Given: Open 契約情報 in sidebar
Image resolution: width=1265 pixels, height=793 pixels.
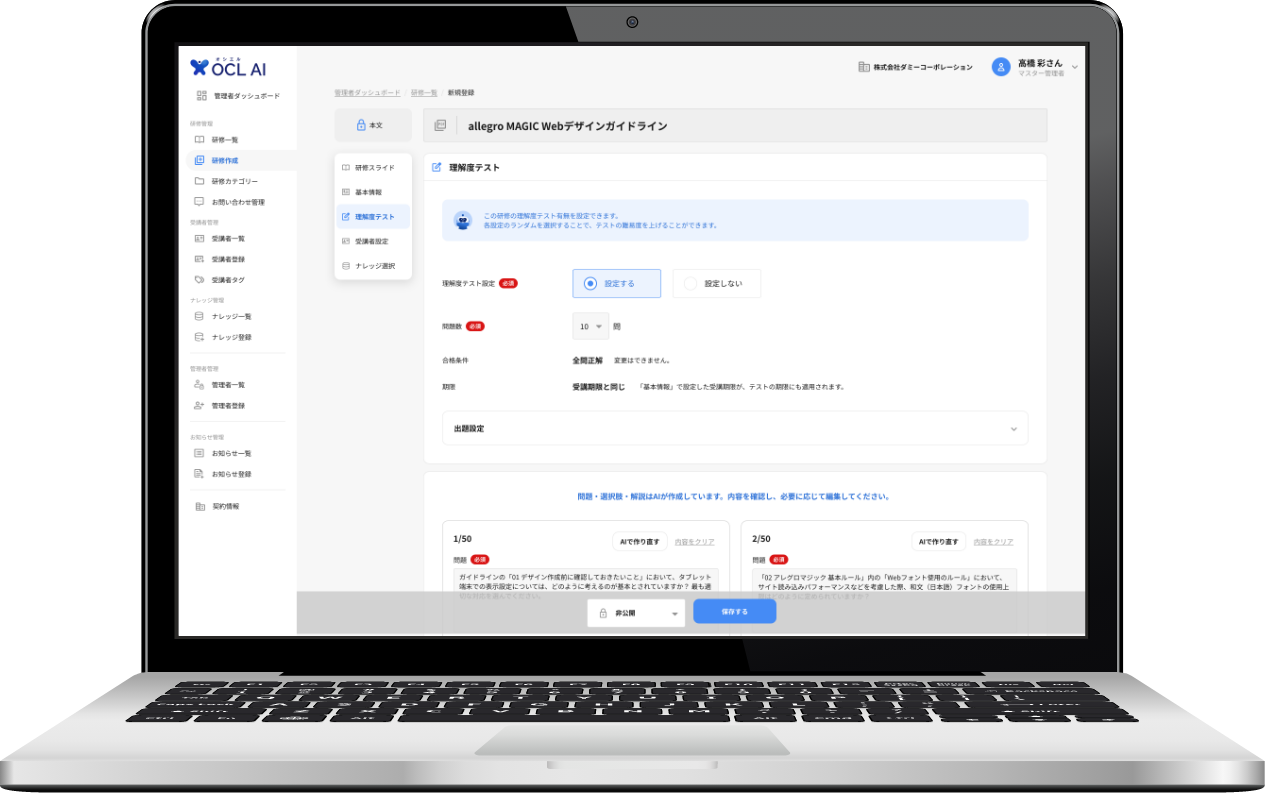Looking at the screenshot, I should [x=225, y=507].
